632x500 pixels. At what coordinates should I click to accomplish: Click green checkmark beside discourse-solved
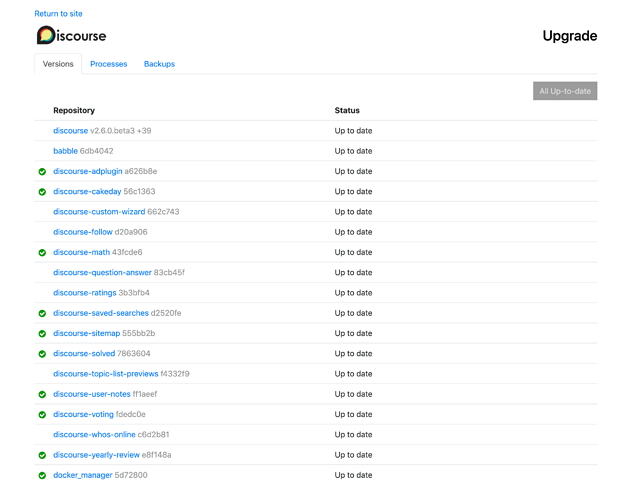pos(42,354)
